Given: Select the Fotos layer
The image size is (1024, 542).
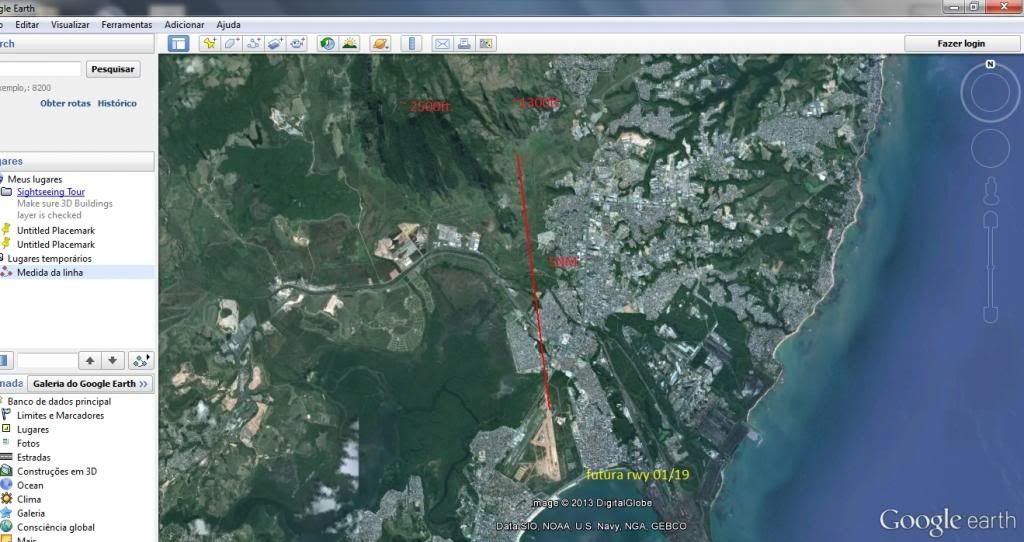Looking at the screenshot, I should pyautogui.click(x=28, y=443).
